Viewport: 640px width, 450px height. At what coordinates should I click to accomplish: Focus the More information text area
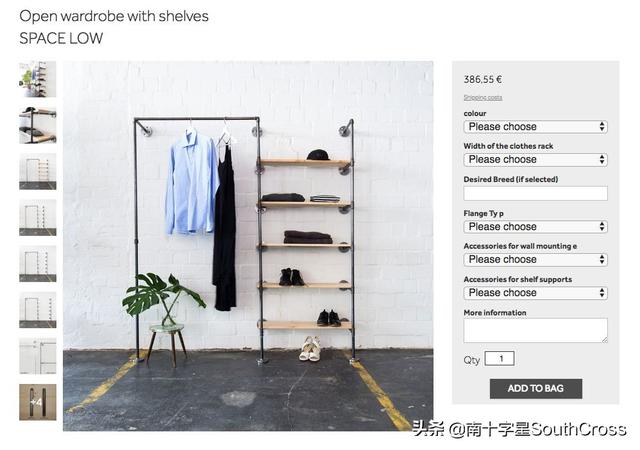535,330
